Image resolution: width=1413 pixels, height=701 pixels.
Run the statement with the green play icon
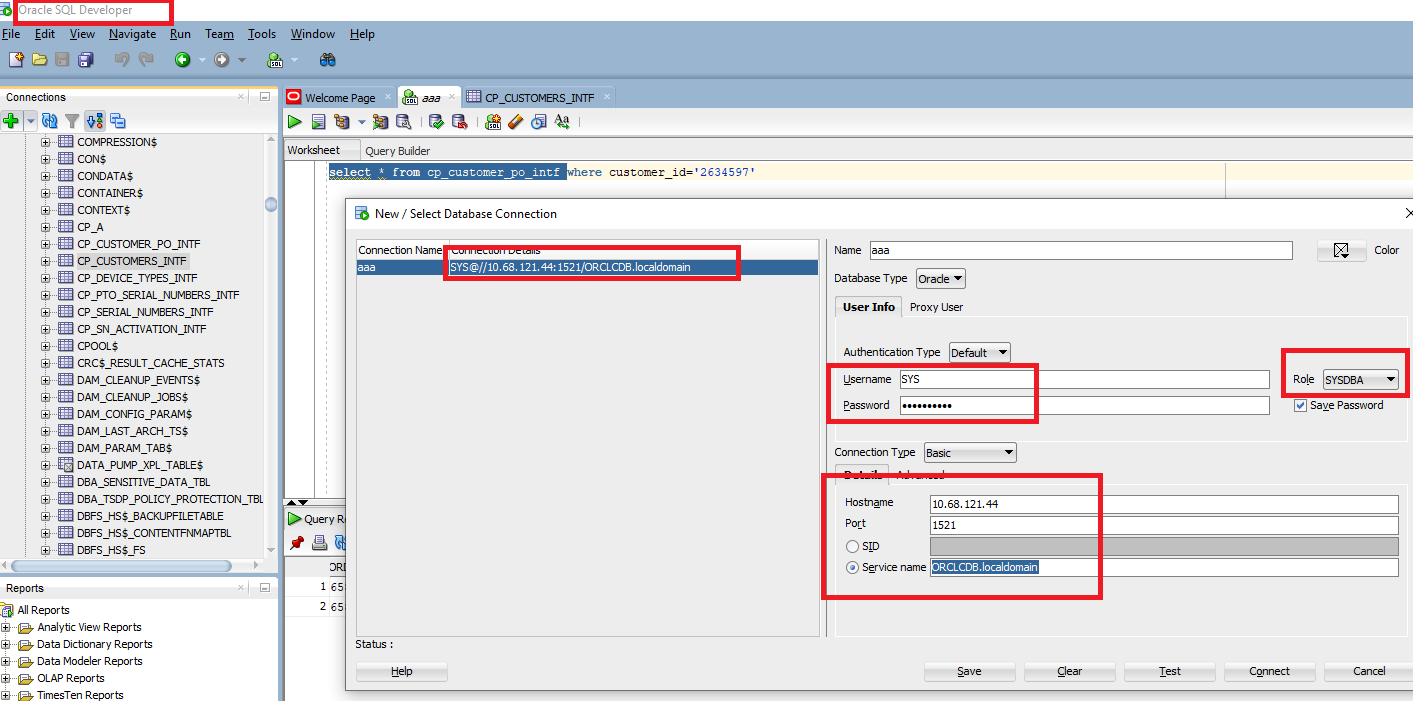click(x=295, y=122)
